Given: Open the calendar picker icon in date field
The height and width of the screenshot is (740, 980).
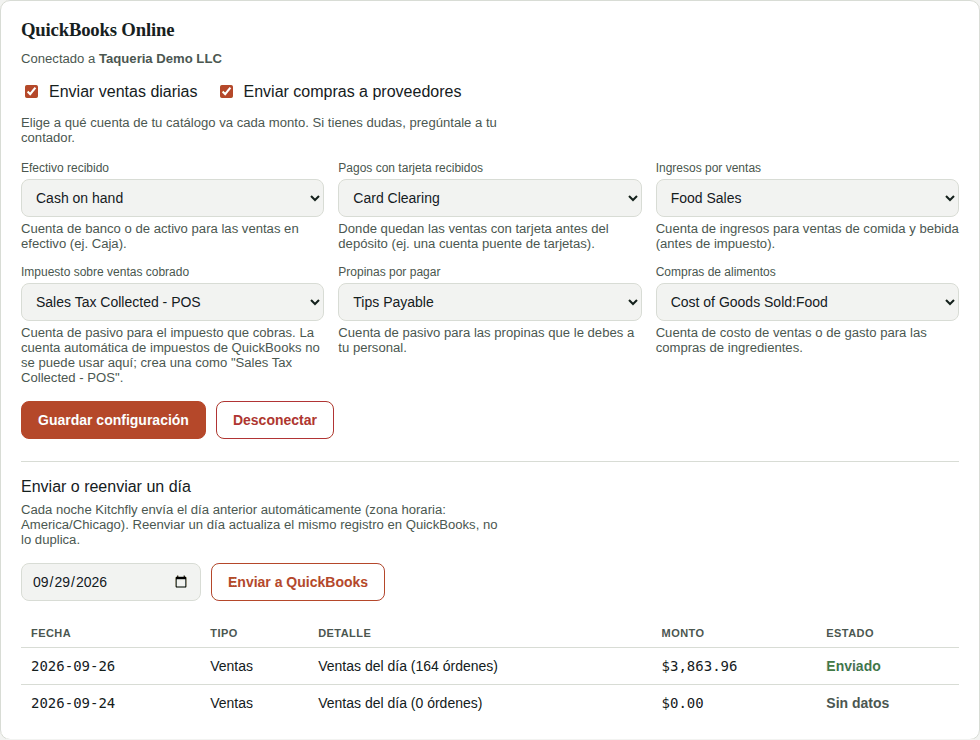Looking at the screenshot, I should click(x=181, y=582).
